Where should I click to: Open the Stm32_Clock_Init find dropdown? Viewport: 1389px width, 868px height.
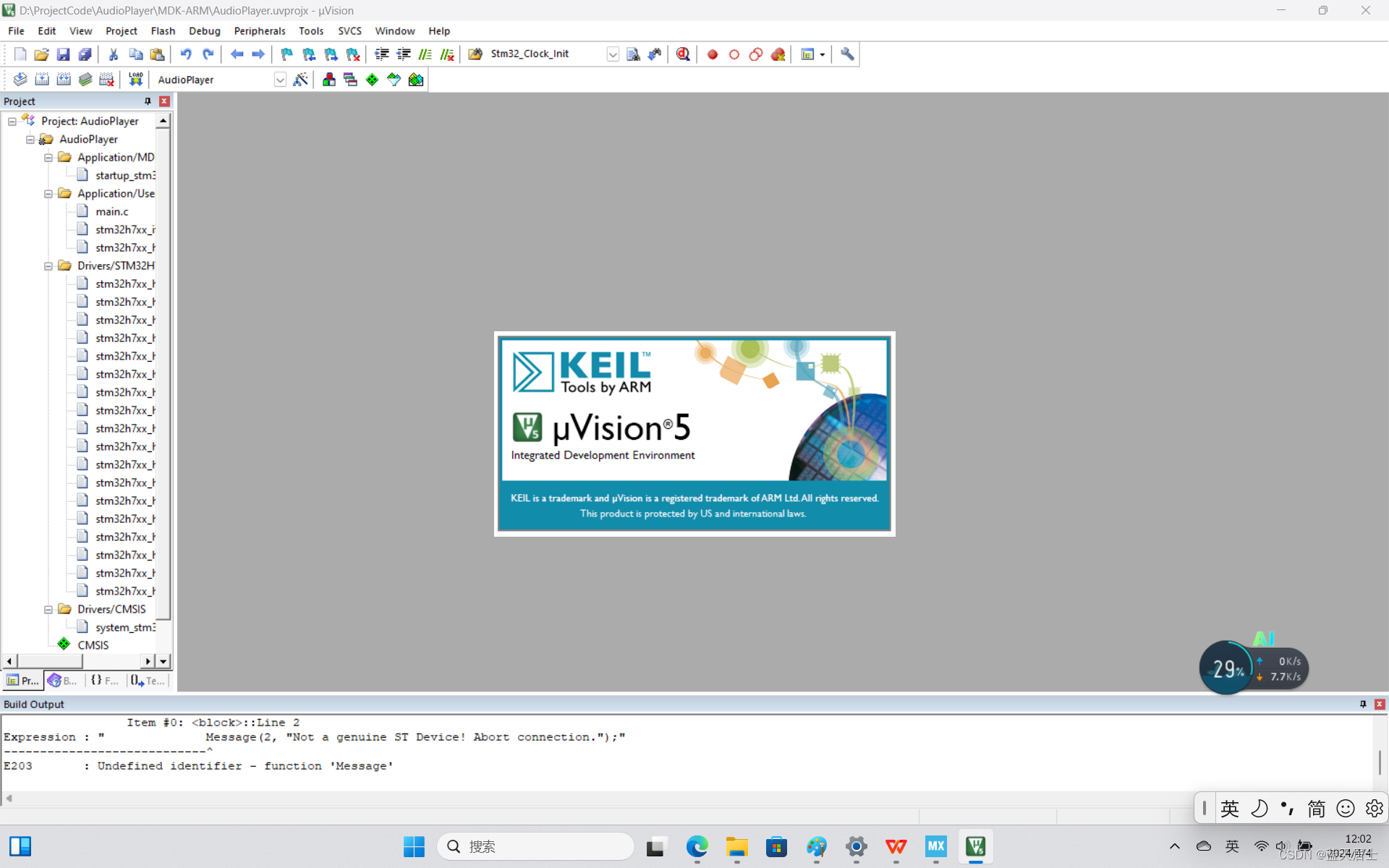[x=613, y=54]
